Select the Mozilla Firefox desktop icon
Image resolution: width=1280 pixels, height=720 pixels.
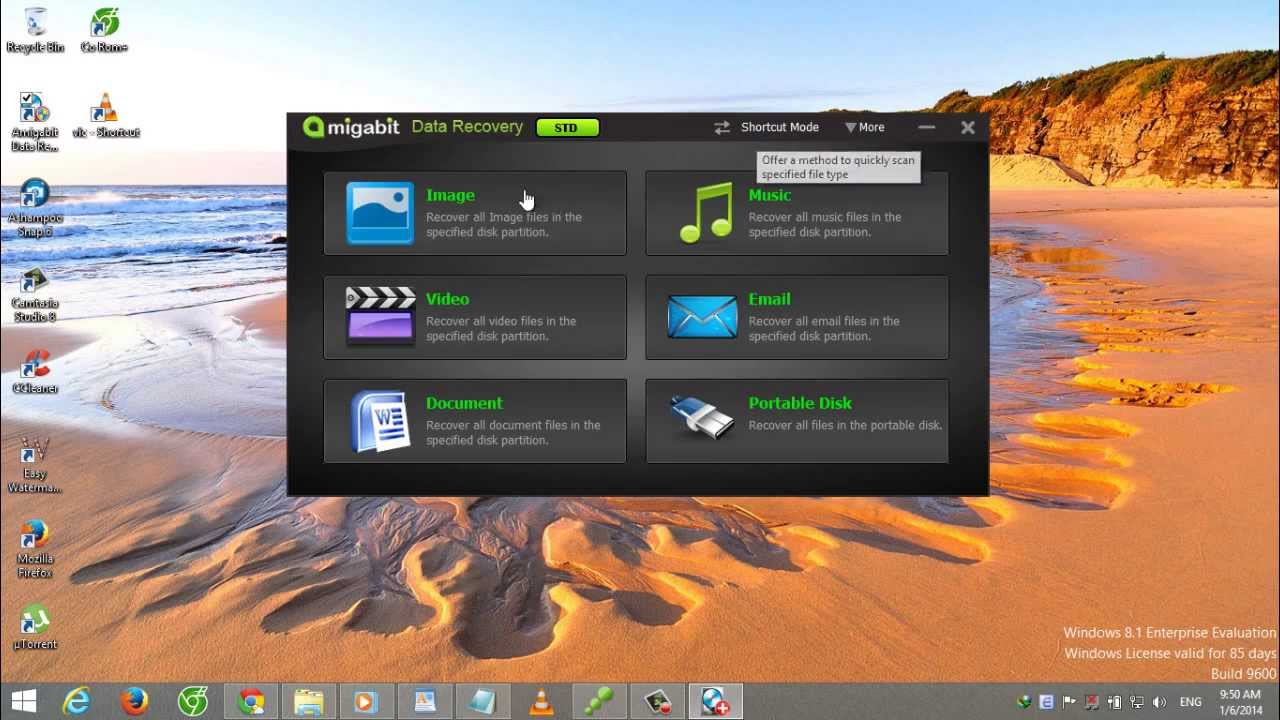[x=35, y=550]
